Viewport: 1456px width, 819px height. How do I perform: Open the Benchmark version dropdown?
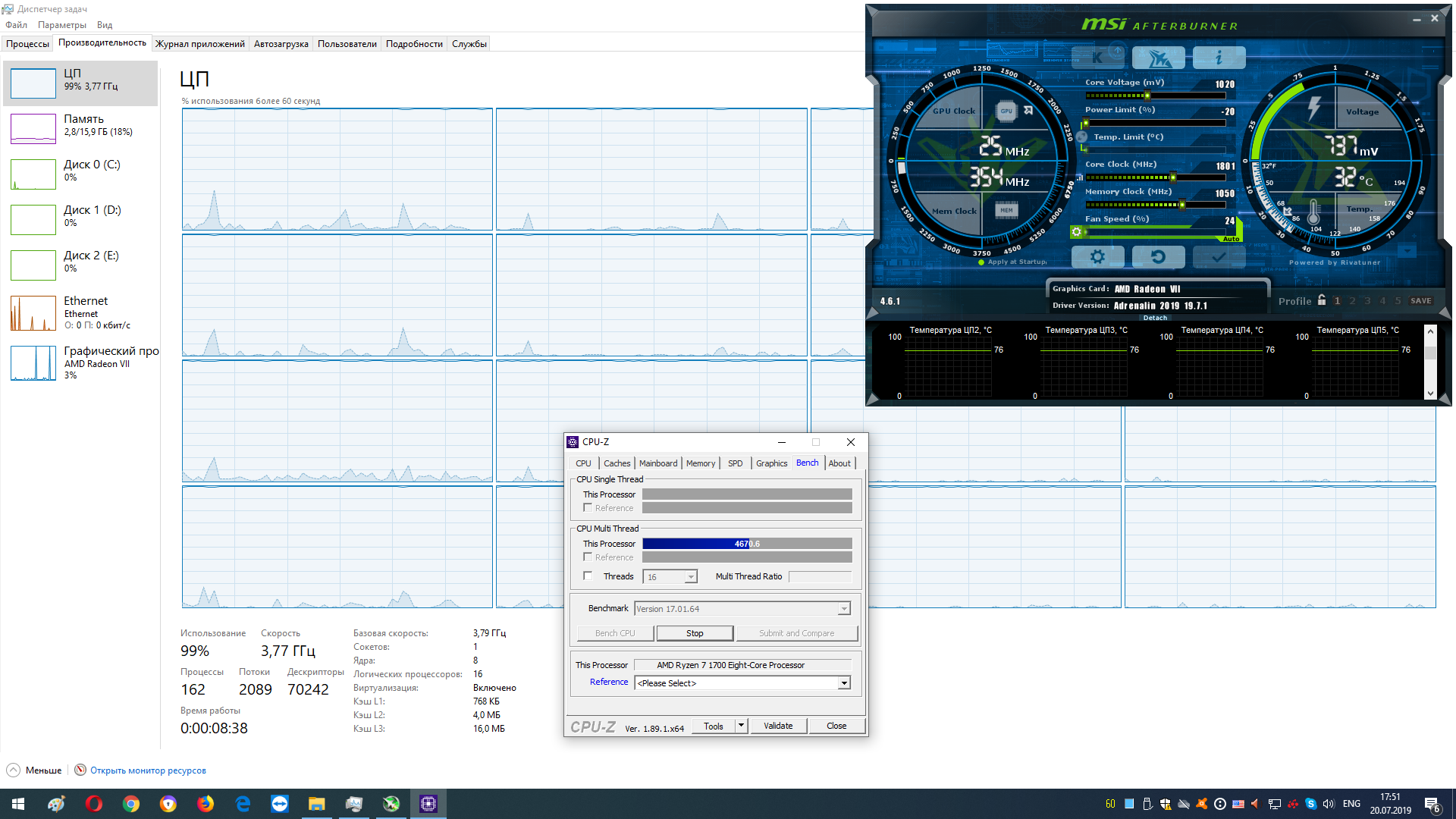pos(843,609)
